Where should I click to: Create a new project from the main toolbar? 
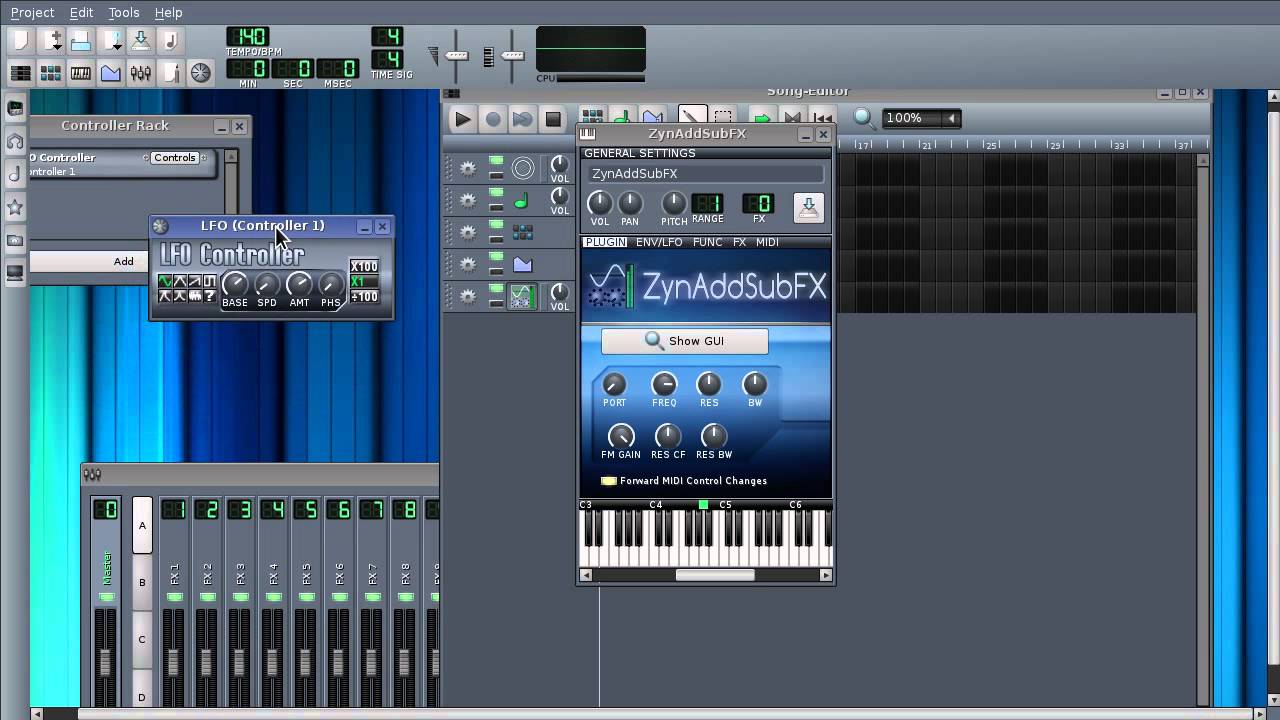(21, 41)
